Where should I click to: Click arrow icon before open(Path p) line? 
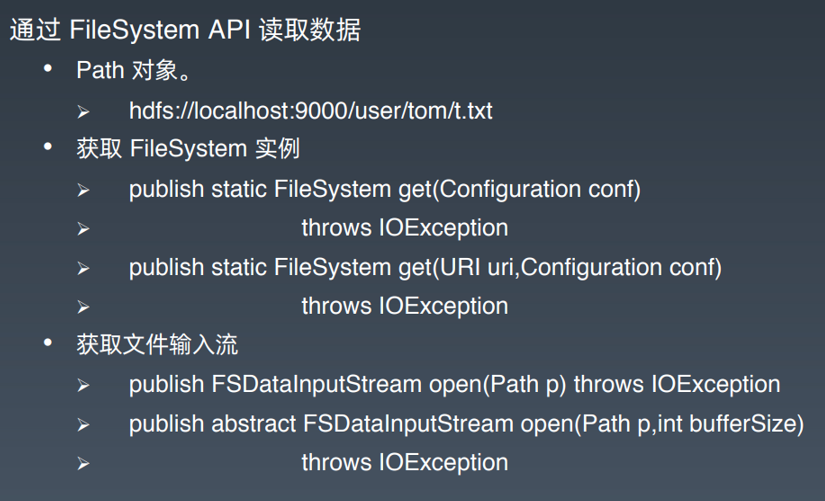(x=83, y=385)
